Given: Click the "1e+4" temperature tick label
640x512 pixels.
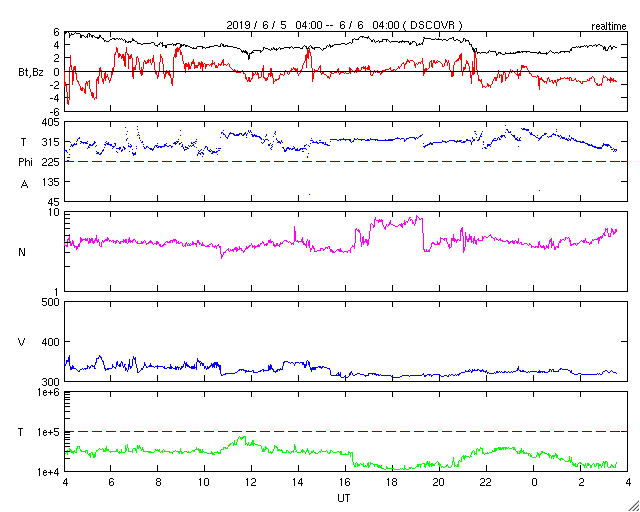Looking at the screenshot, I should (49, 472).
